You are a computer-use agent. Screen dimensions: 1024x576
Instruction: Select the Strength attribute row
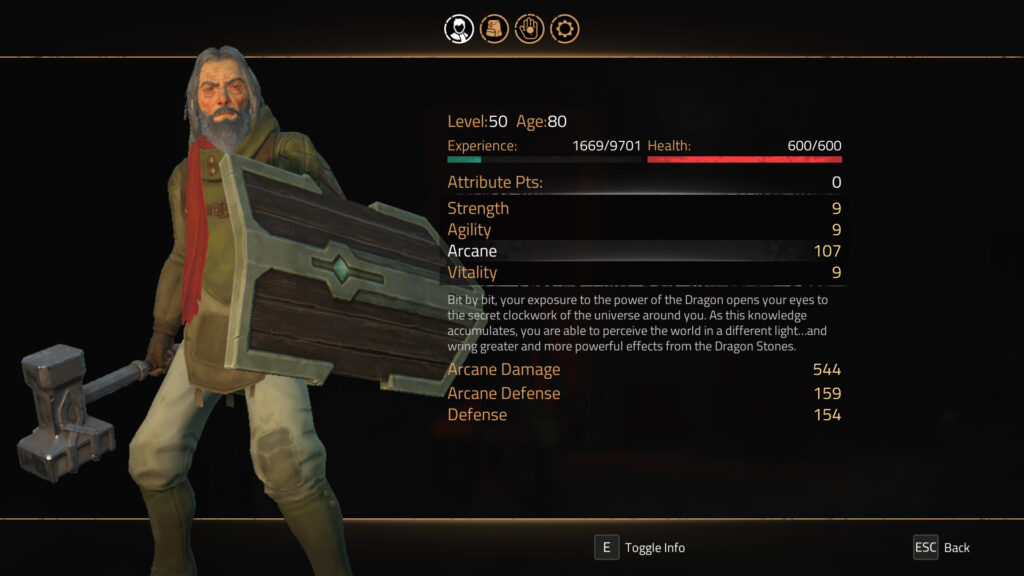644,208
